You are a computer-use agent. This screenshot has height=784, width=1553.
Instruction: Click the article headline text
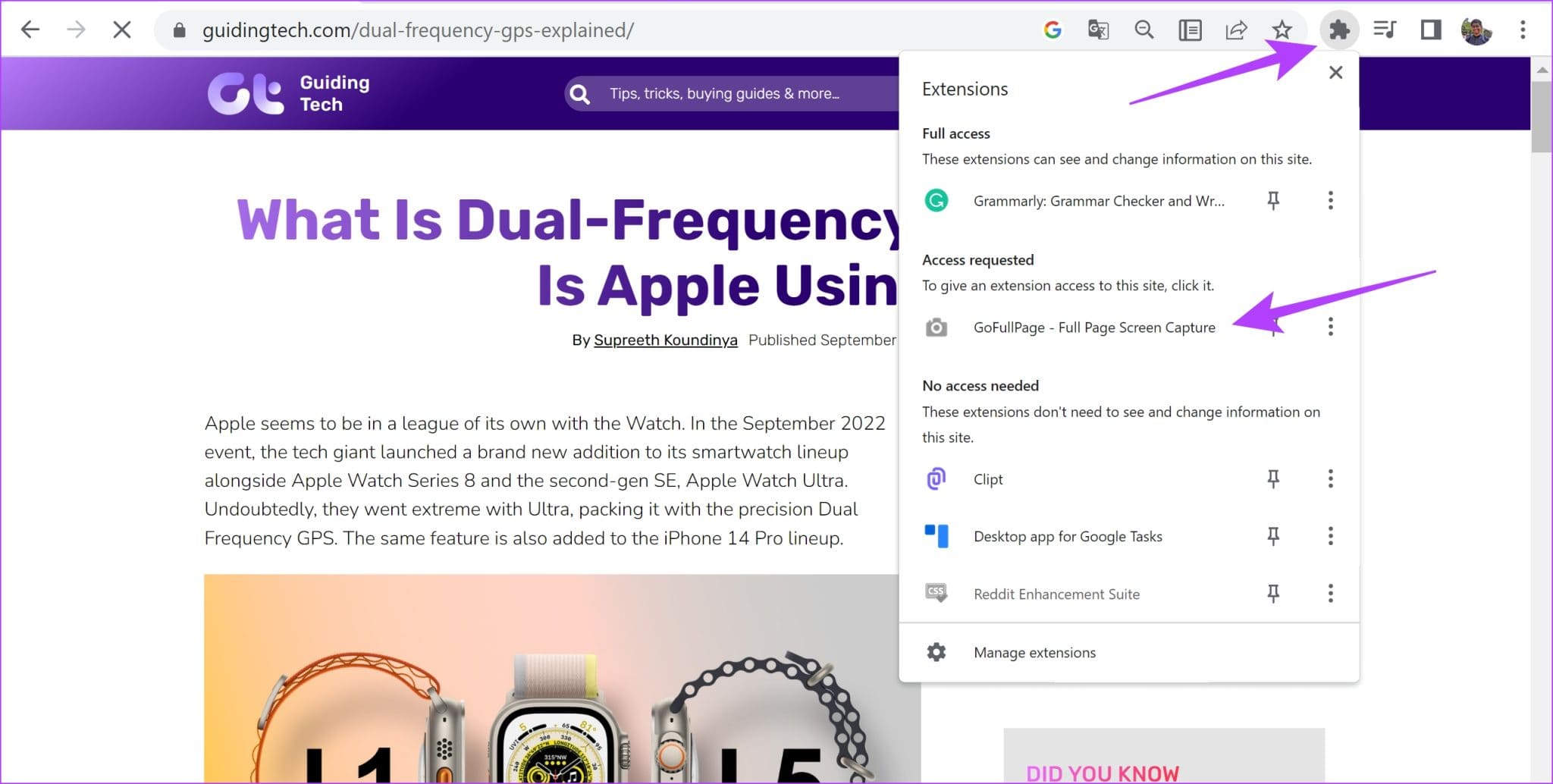point(569,252)
